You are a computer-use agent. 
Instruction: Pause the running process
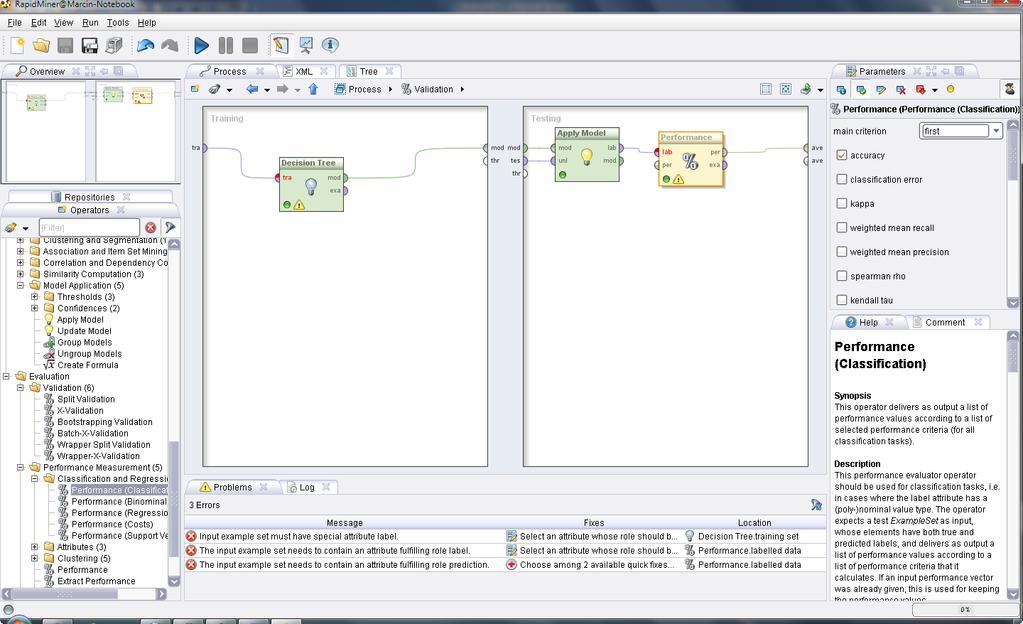click(x=226, y=45)
